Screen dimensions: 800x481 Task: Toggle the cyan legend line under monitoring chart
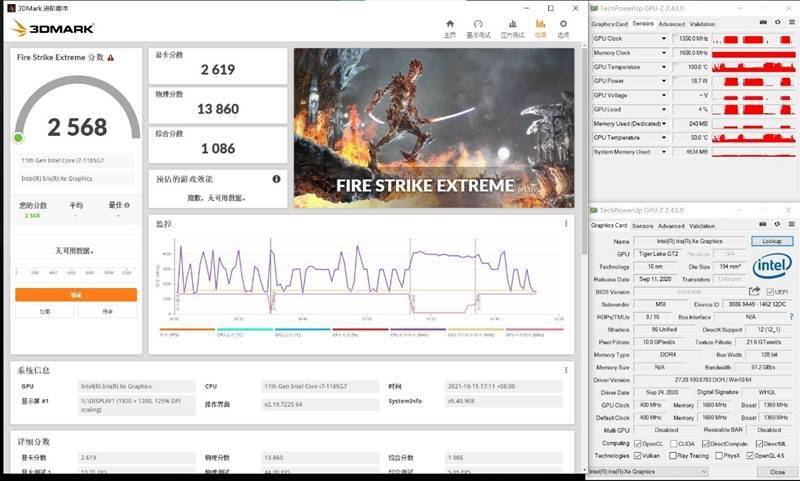click(x=245, y=330)
